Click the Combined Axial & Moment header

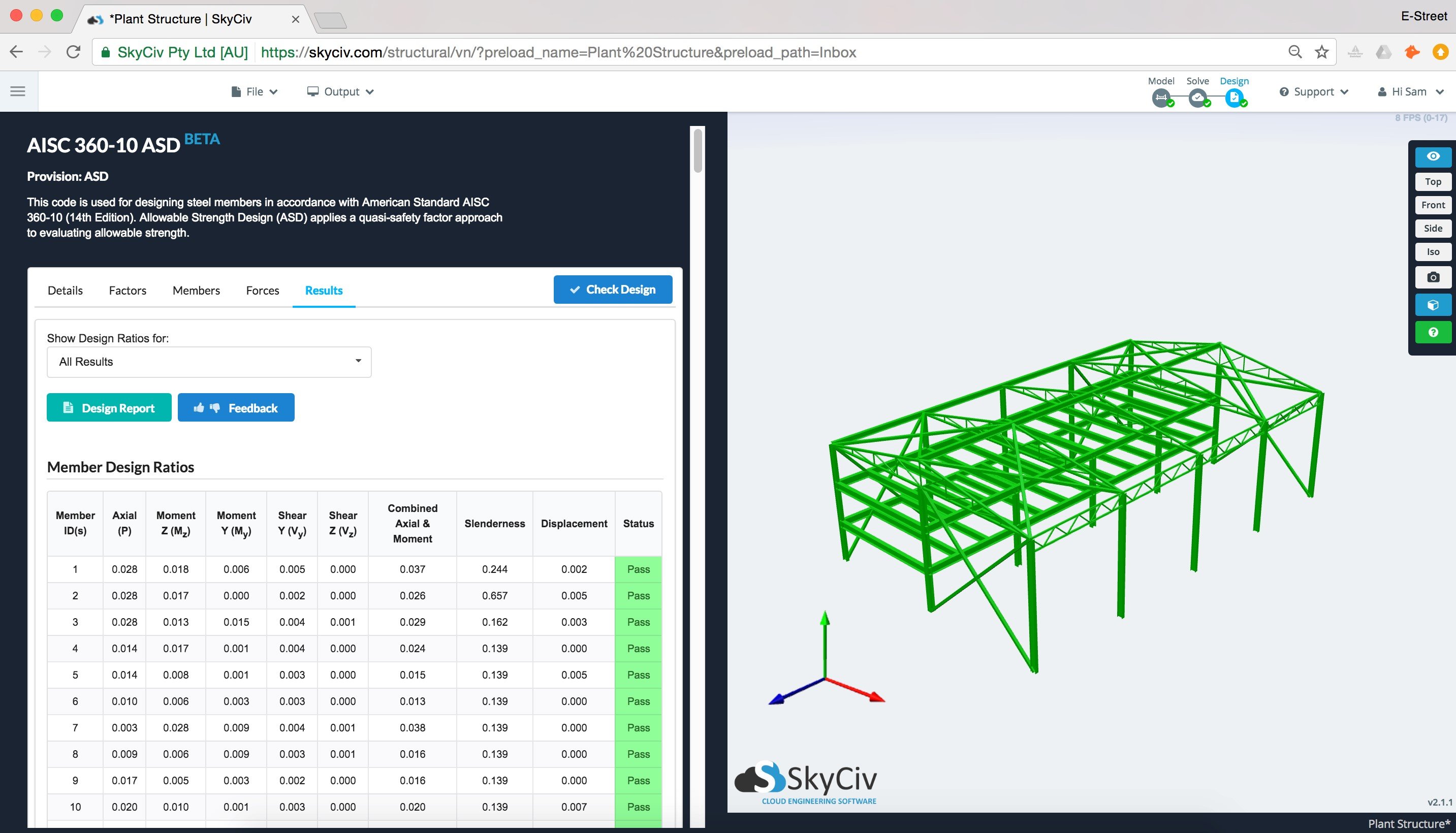(413, 524)
